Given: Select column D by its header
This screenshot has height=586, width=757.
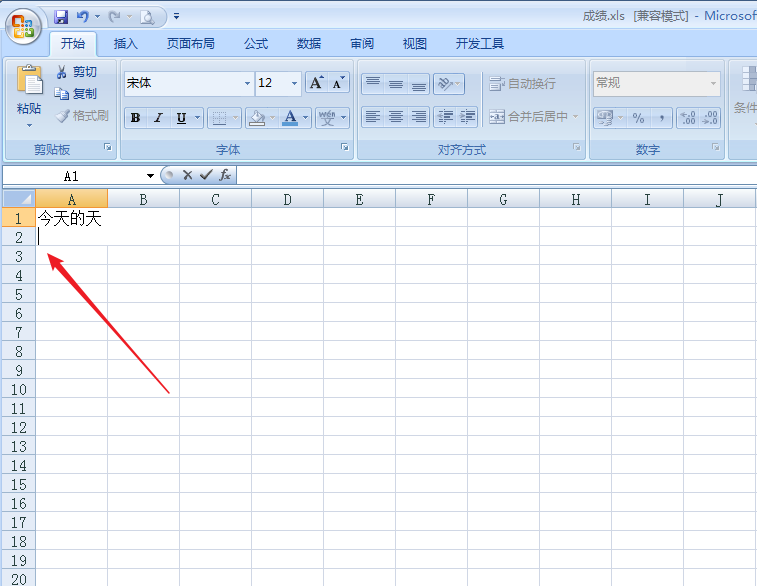Looking at the screenshot, I should (x=287, y=199).
